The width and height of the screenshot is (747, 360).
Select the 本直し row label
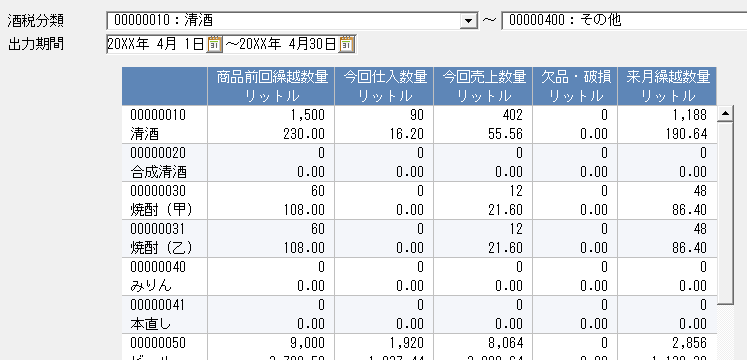151,324
